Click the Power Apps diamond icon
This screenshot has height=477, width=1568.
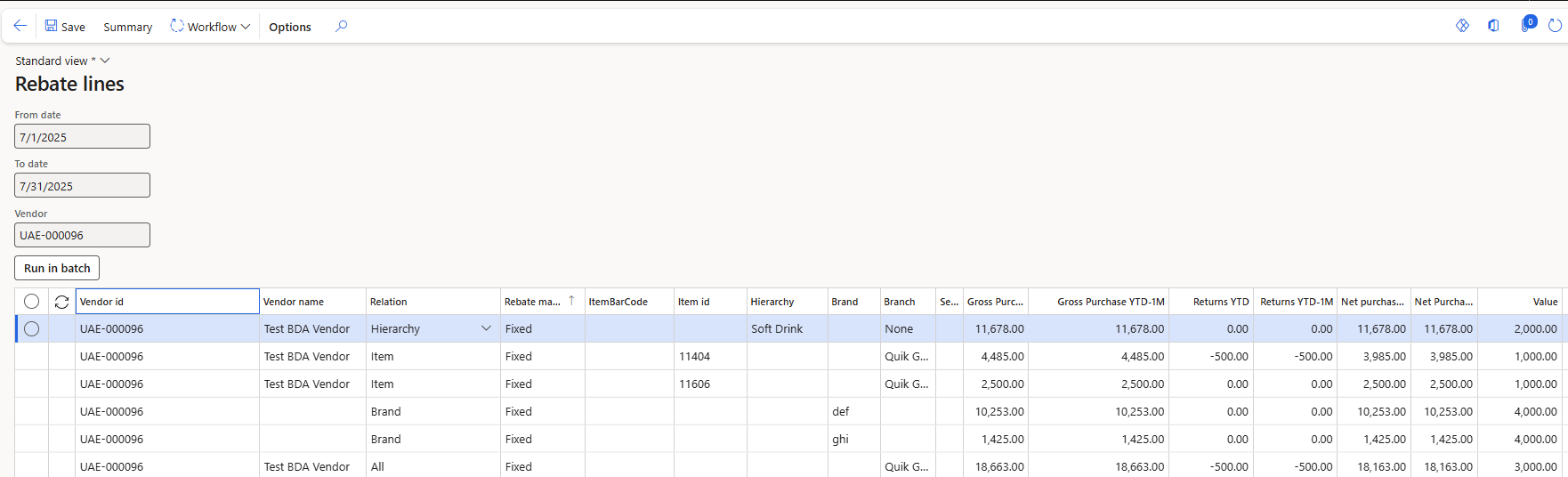(x=1462, y=26)
